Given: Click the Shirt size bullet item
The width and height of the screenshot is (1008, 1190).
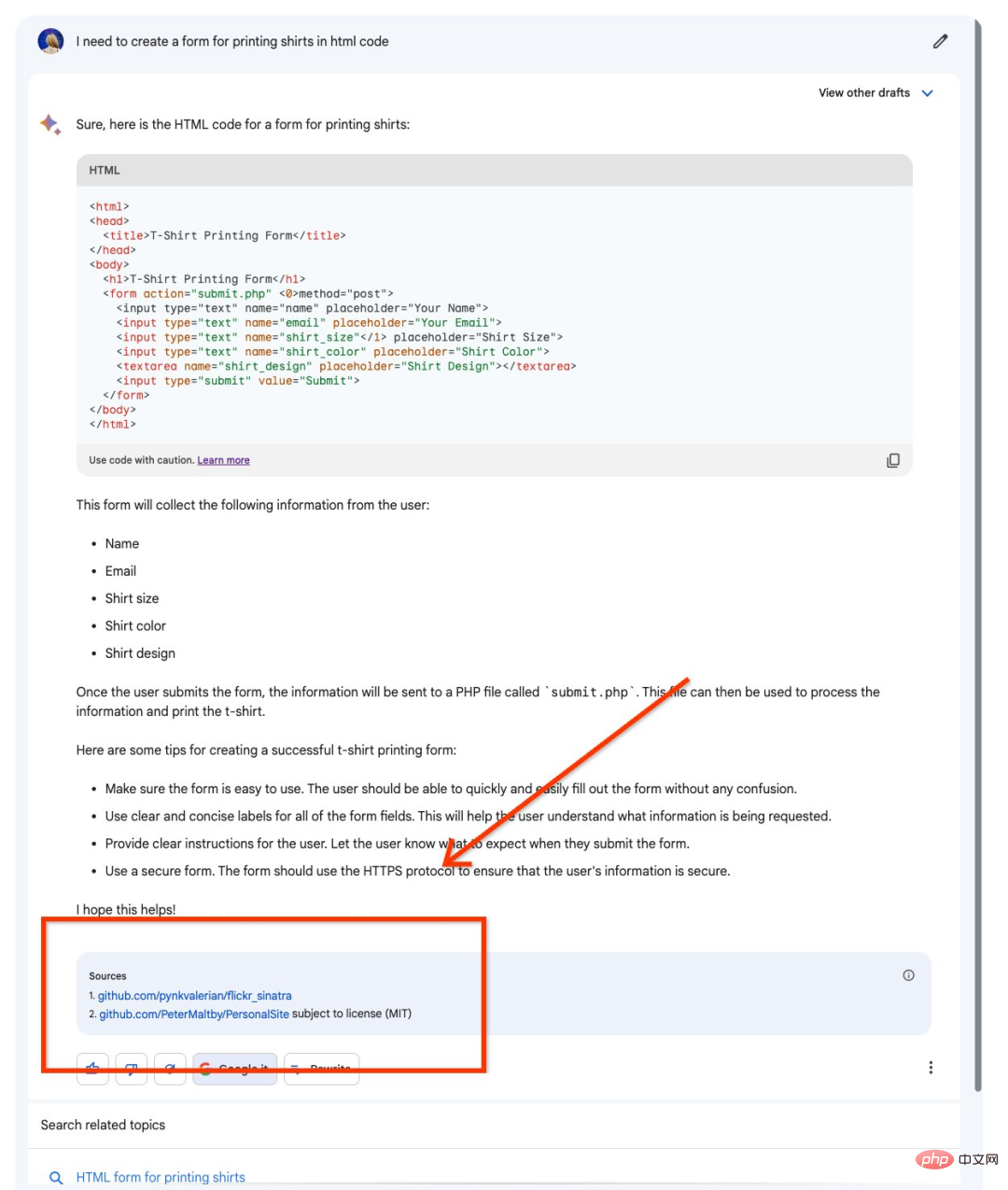Looking at the screenshot, I should pyautogui.click(x=132, y=598).
